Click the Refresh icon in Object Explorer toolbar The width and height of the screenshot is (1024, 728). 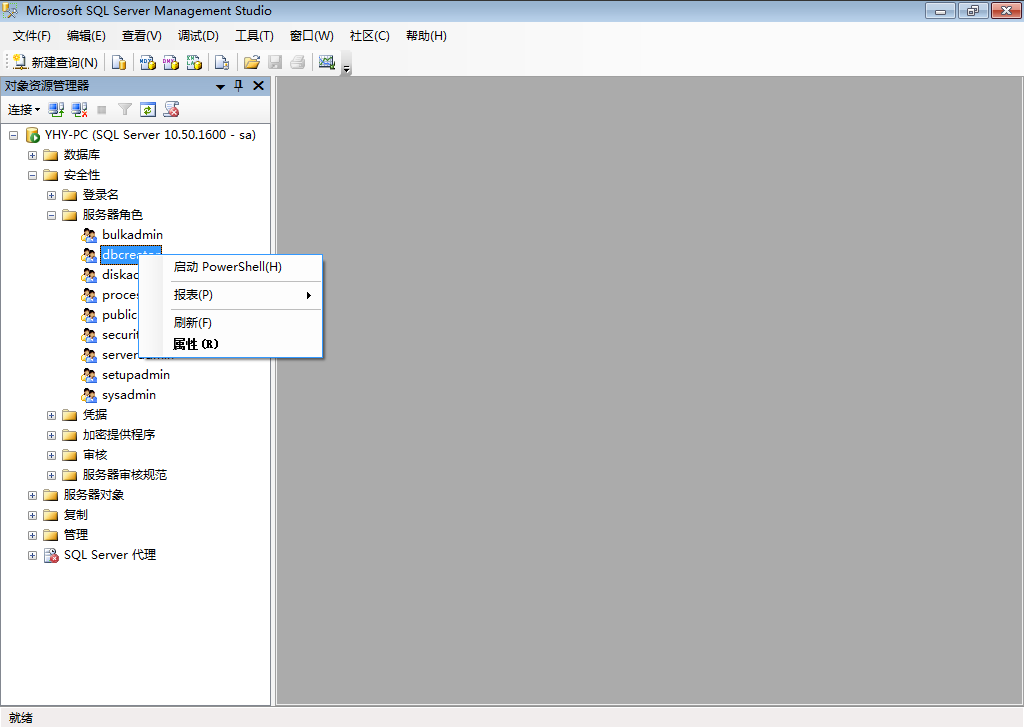(x=148, y=110)
